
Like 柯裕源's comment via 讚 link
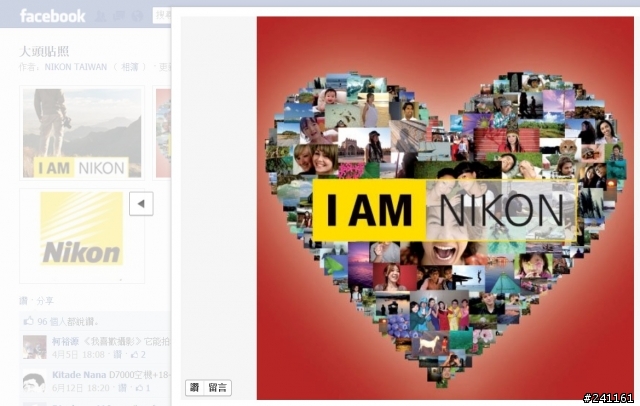(x=118, y=355)
